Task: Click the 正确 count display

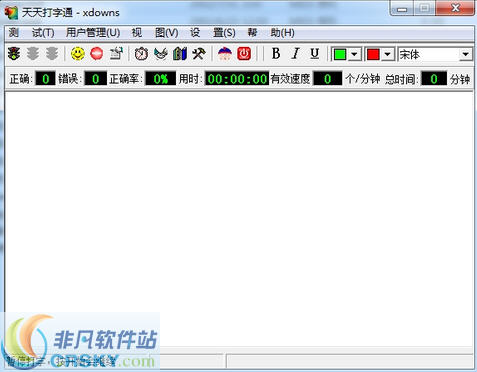Action: tap(45, 79)
